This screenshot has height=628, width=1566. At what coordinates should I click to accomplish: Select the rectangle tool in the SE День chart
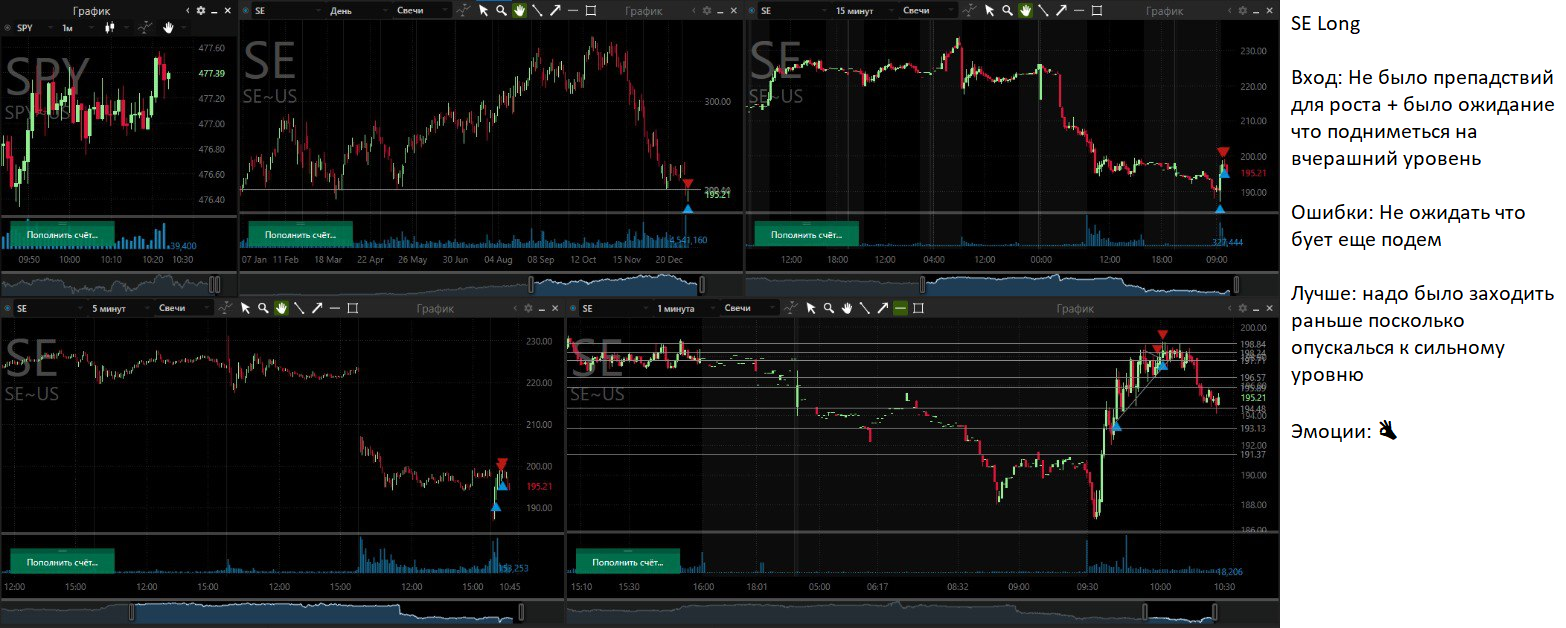click(591, 11)
